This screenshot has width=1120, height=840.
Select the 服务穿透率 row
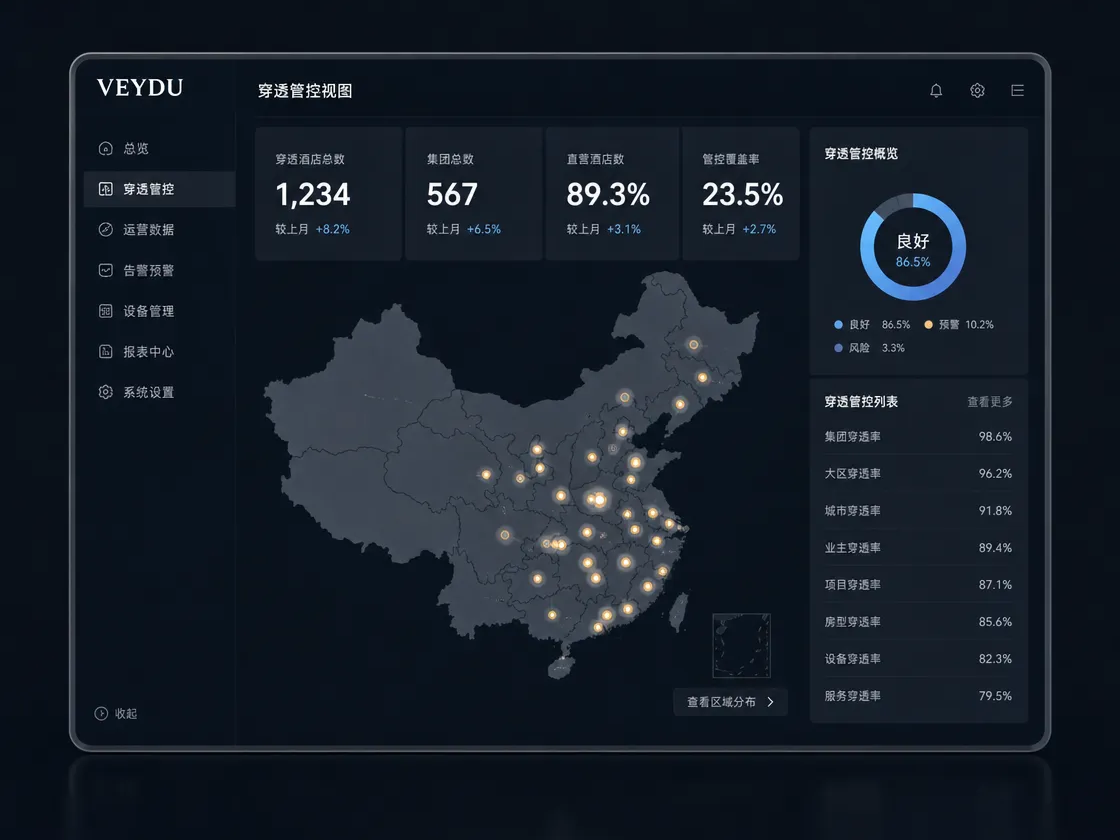pyautogui.click(x=919, y=696)
